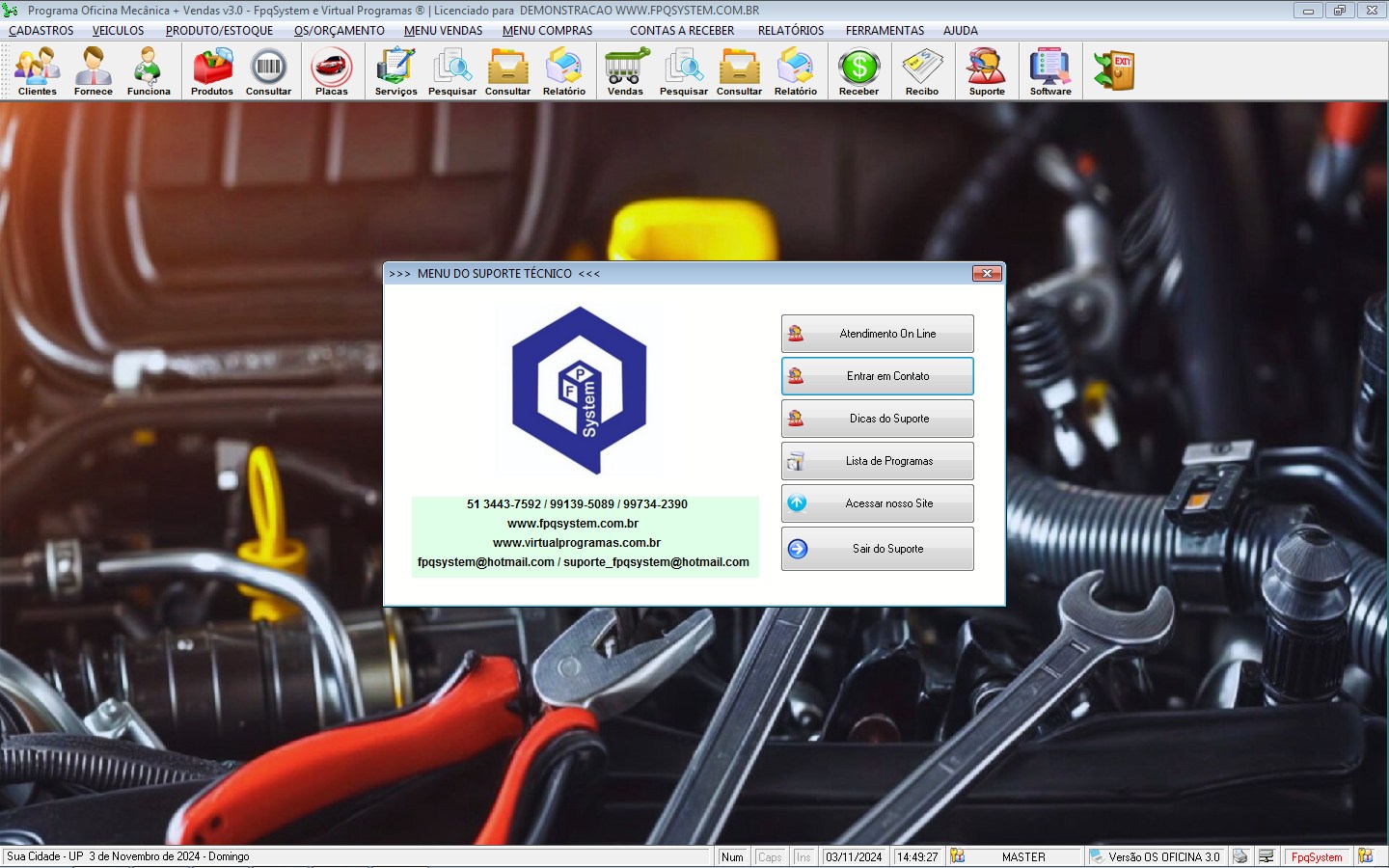Close the Menu do Suporte Técnico dialog
1389x868 pixels.
(987, 274)
